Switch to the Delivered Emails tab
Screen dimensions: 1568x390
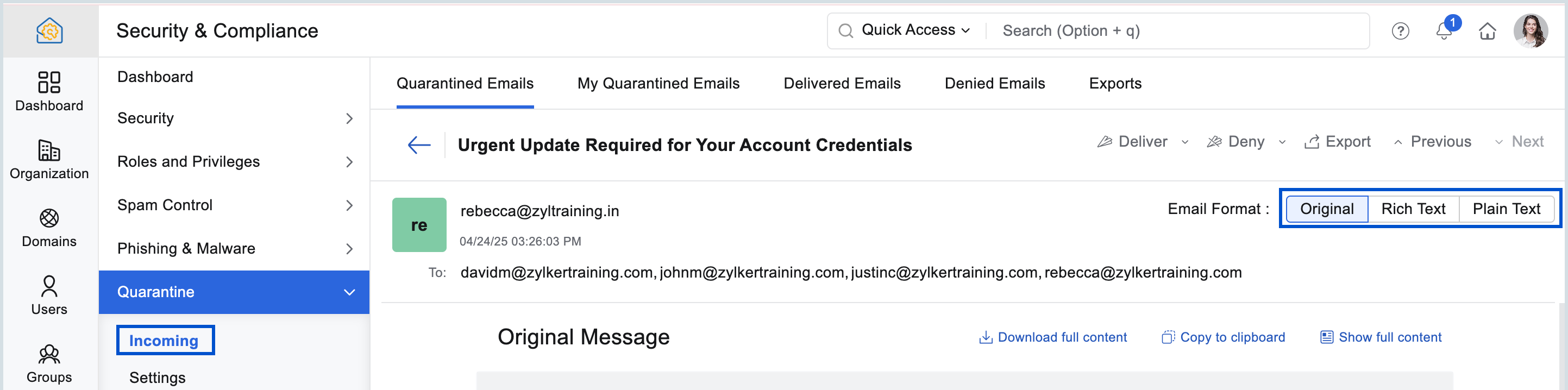pos(842,83)
